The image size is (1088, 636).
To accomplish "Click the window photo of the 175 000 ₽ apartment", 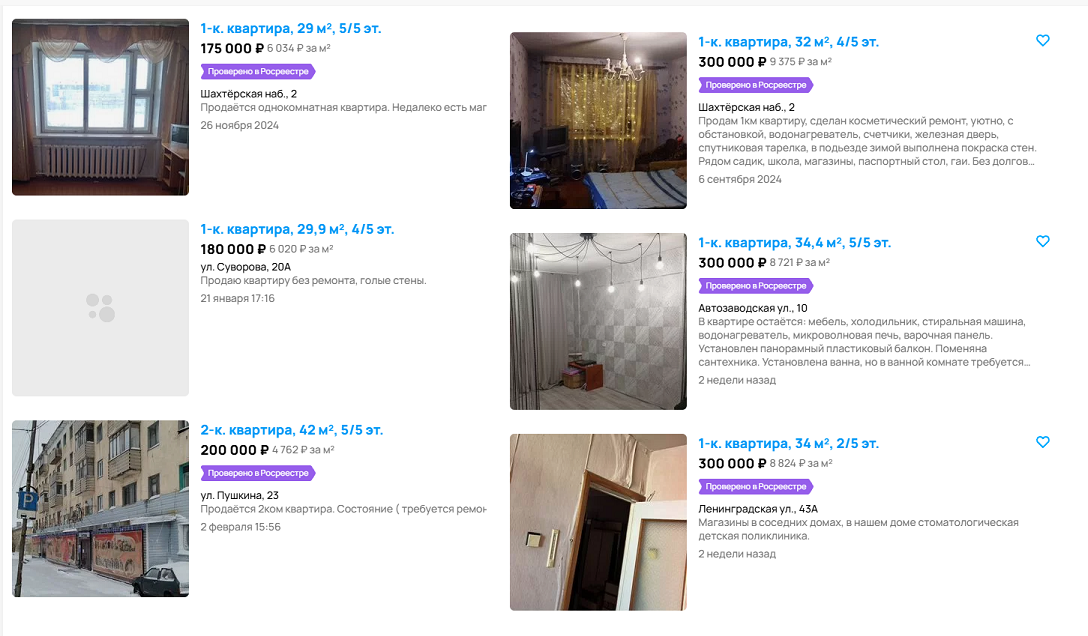I will point(101,107).
